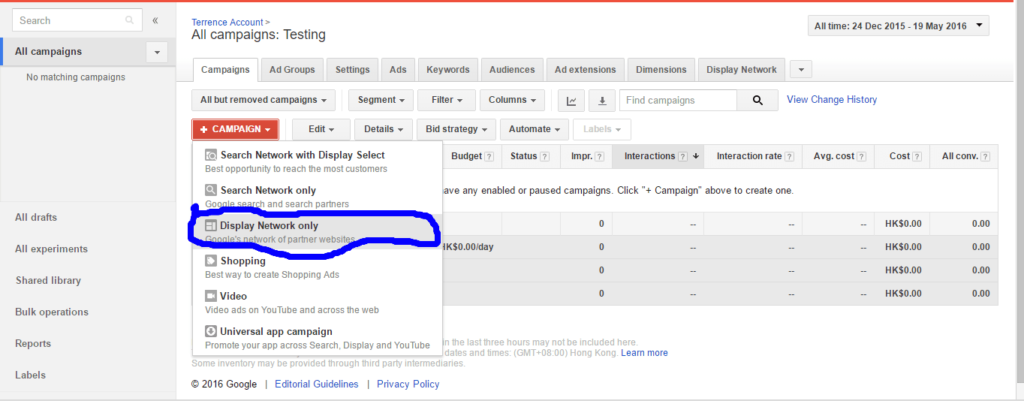
Task: Click Display Network only icon
Action: click(x=211, y=226)
